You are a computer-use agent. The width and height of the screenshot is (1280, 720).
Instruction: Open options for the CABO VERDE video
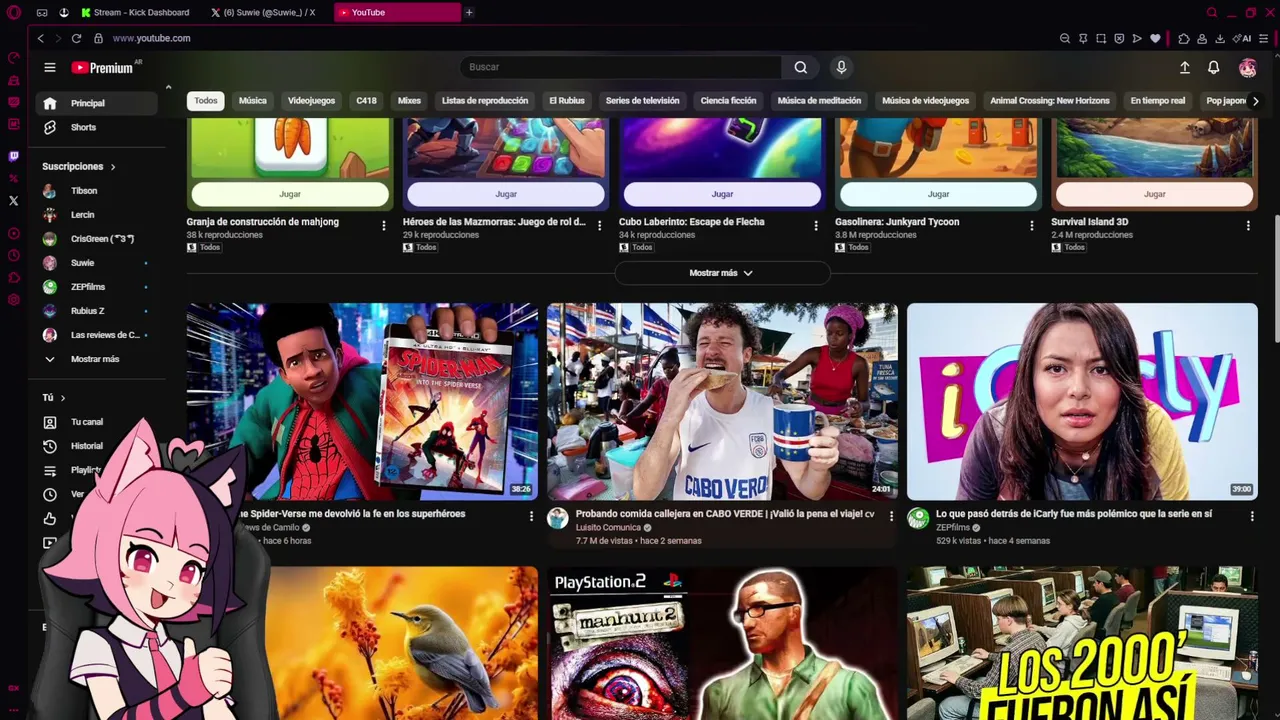[x=891, y=516]
